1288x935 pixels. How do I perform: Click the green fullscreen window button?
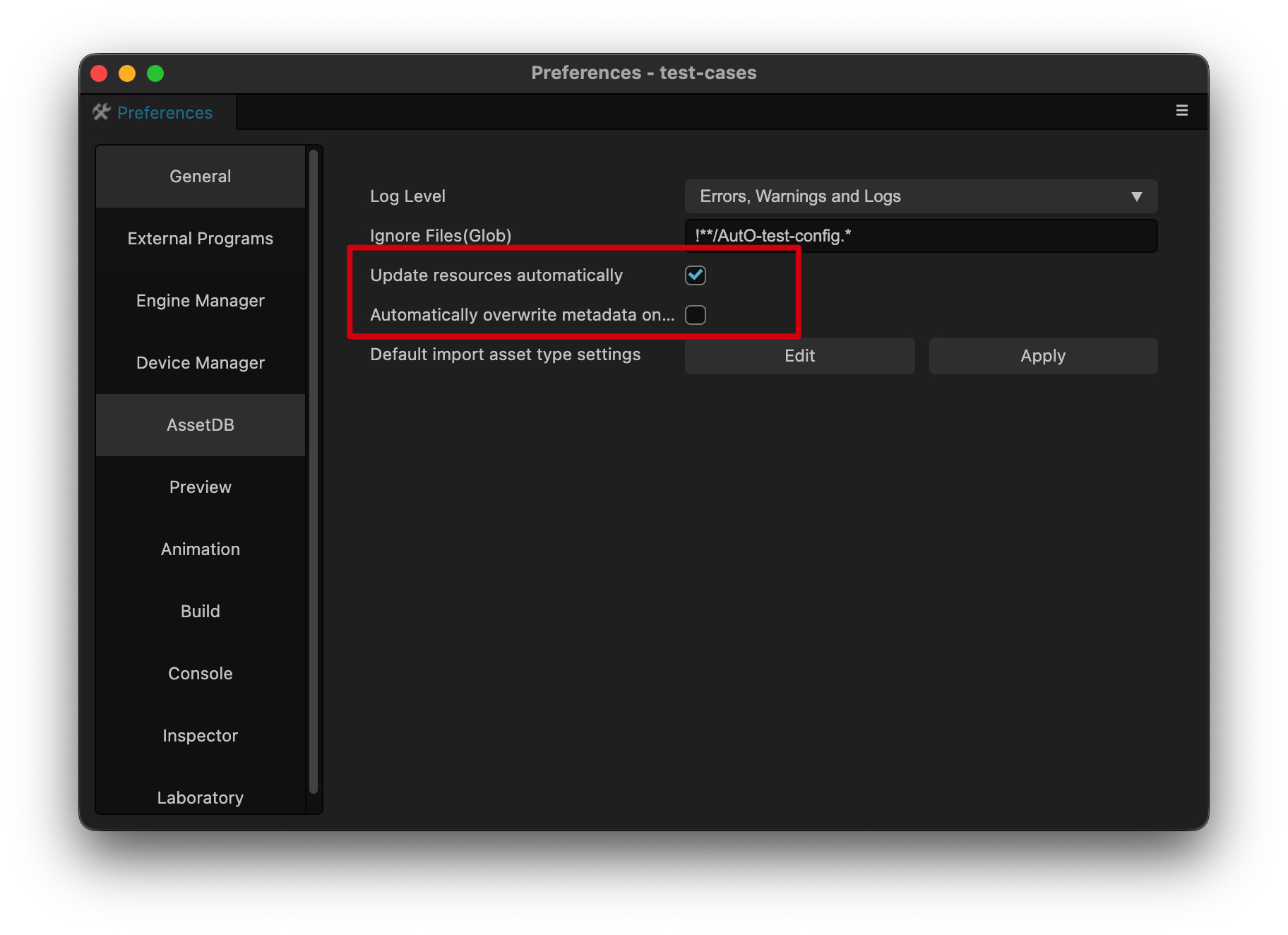(x=155, y=73)
